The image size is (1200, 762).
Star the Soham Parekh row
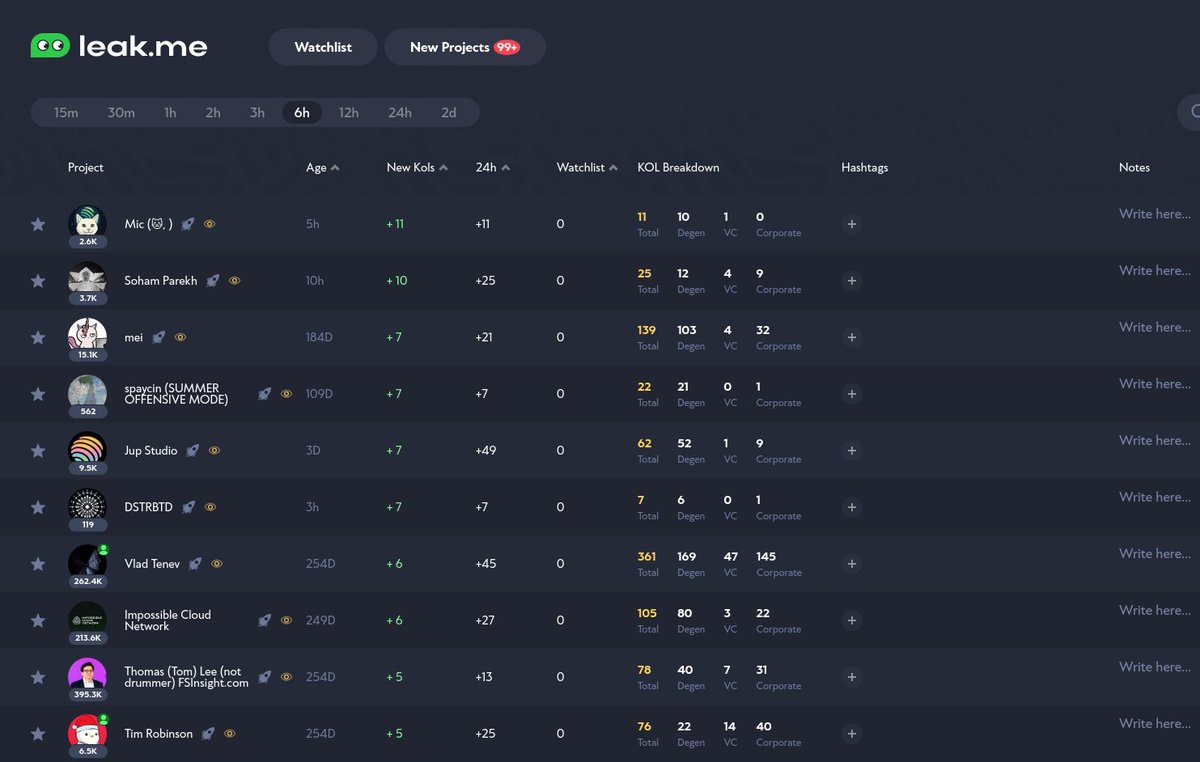(x=38, y=281)
